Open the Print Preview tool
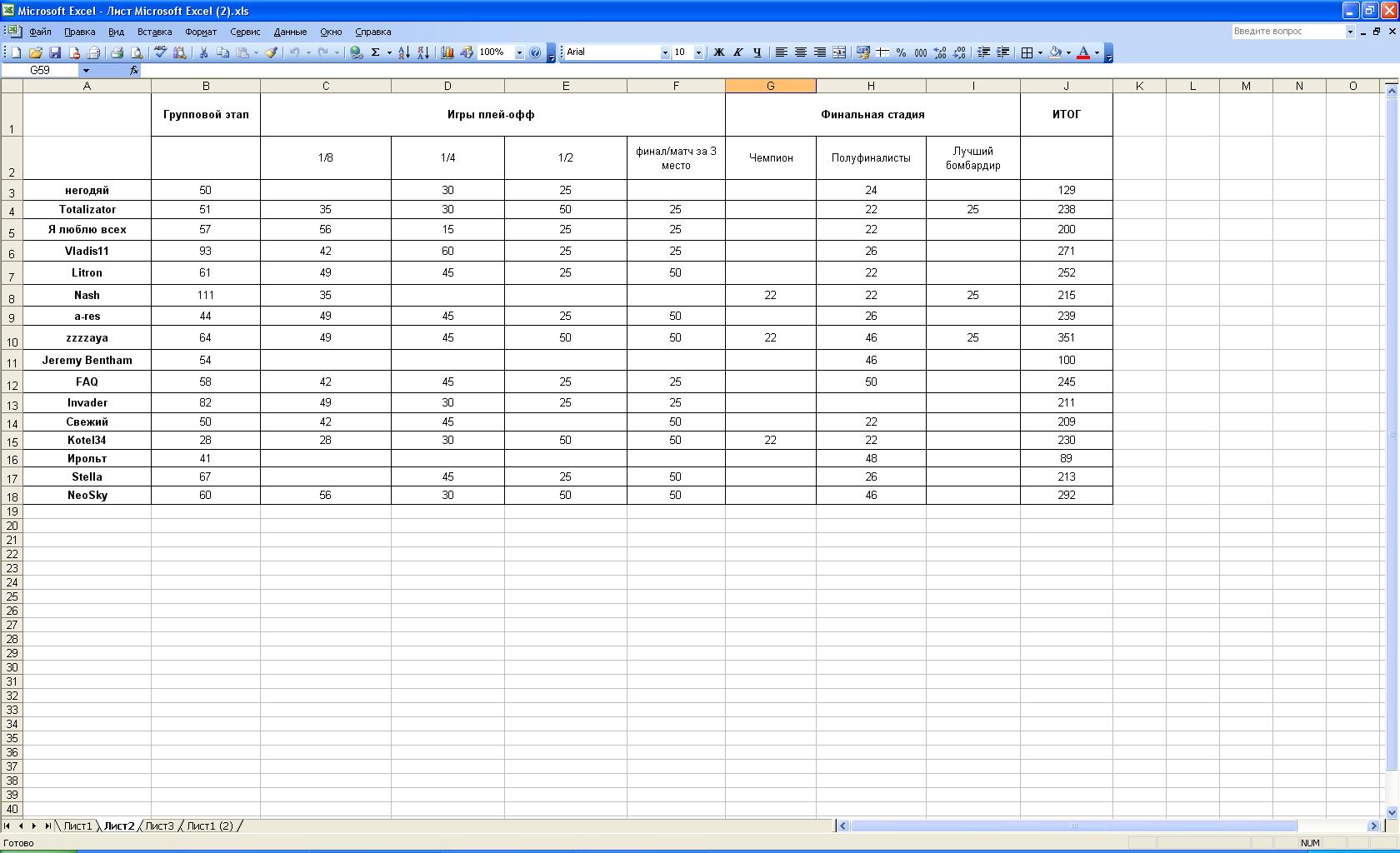The width and height of the screenshot is (1400, 853). [x=137, y=52]
